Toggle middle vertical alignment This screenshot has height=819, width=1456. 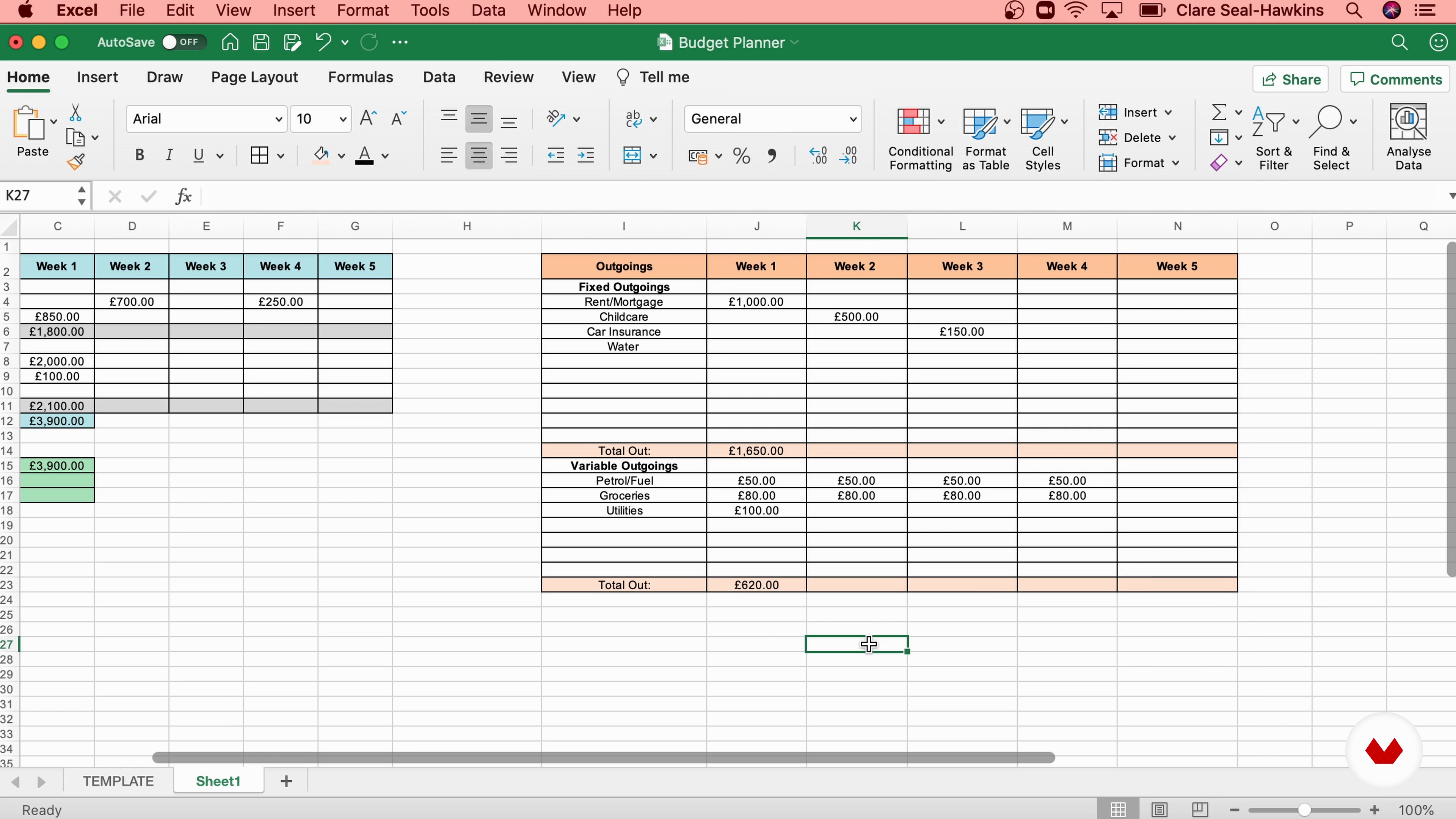tap(479, 119)
